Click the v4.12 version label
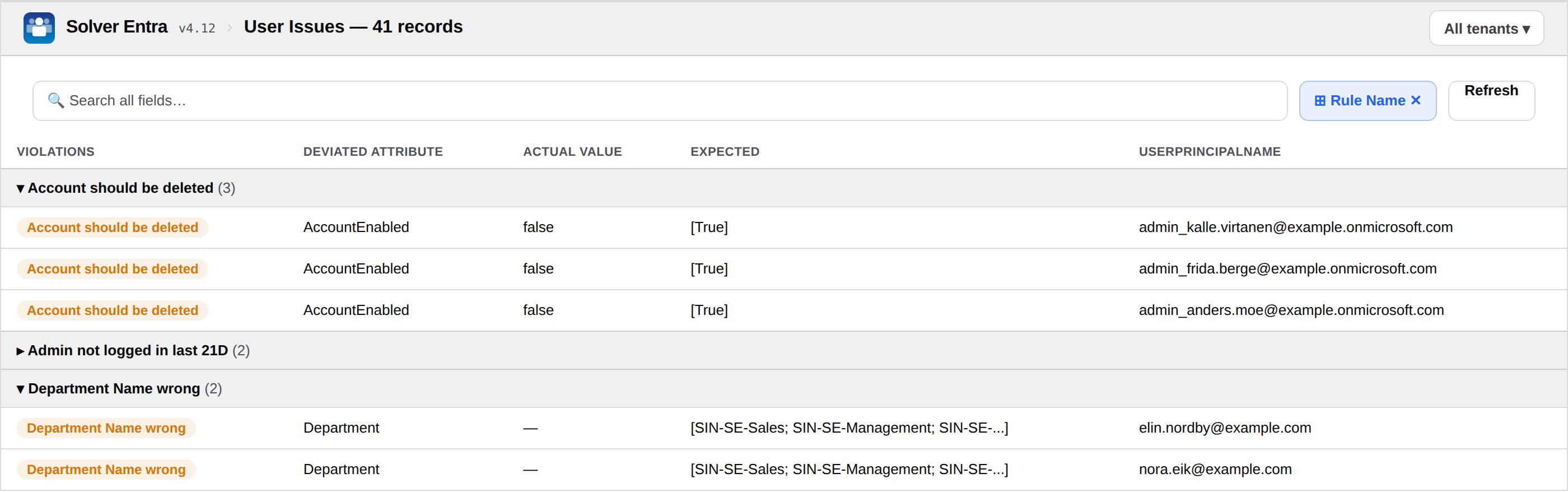Viewport: 1568px width, 492px height. (x=197, y=29)
